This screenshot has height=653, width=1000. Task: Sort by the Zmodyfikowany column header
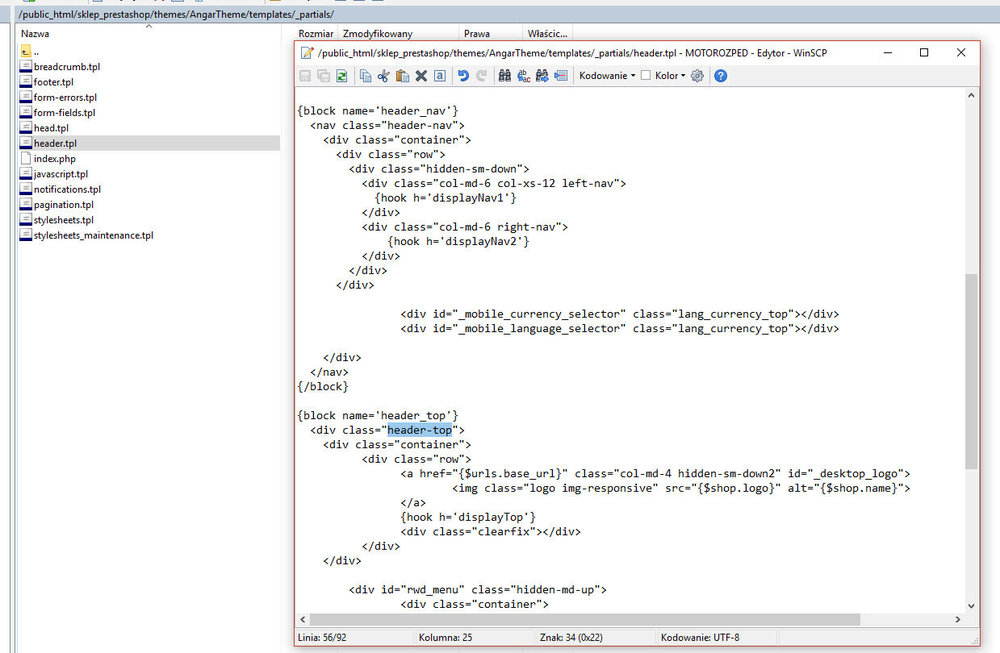378,34
